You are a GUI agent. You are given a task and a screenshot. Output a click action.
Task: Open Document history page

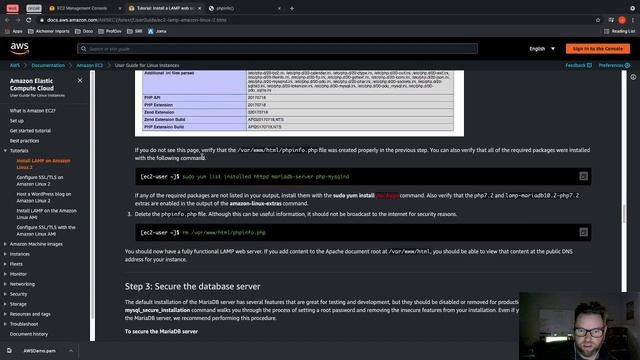29,334
